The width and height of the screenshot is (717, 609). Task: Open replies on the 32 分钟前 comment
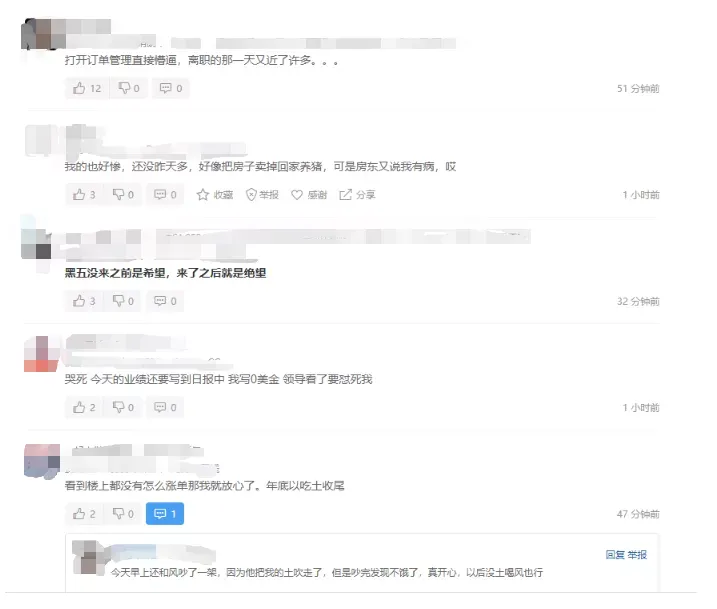click(165, 301)
